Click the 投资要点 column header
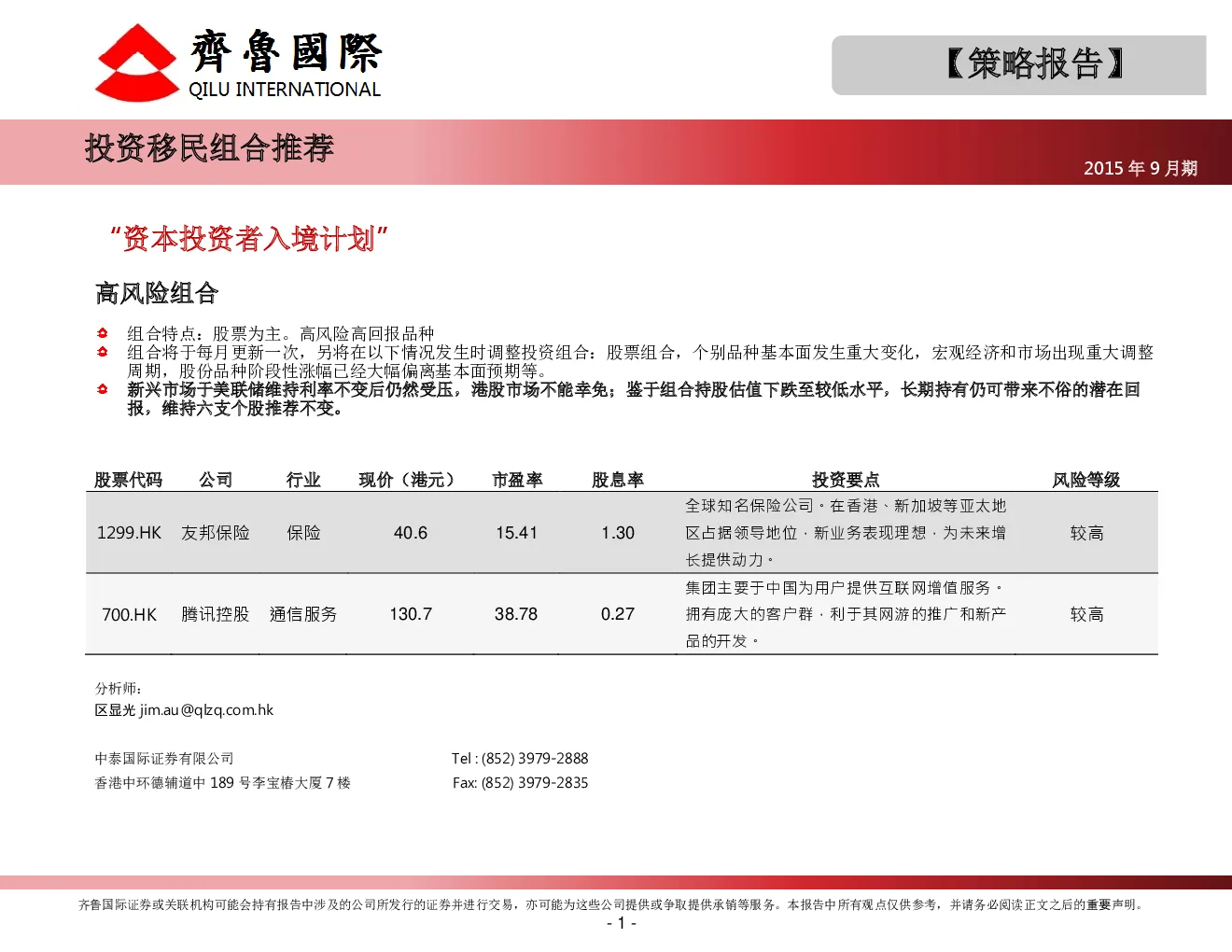Viewport: 1232px width, 952px height. tap(846, 480)
